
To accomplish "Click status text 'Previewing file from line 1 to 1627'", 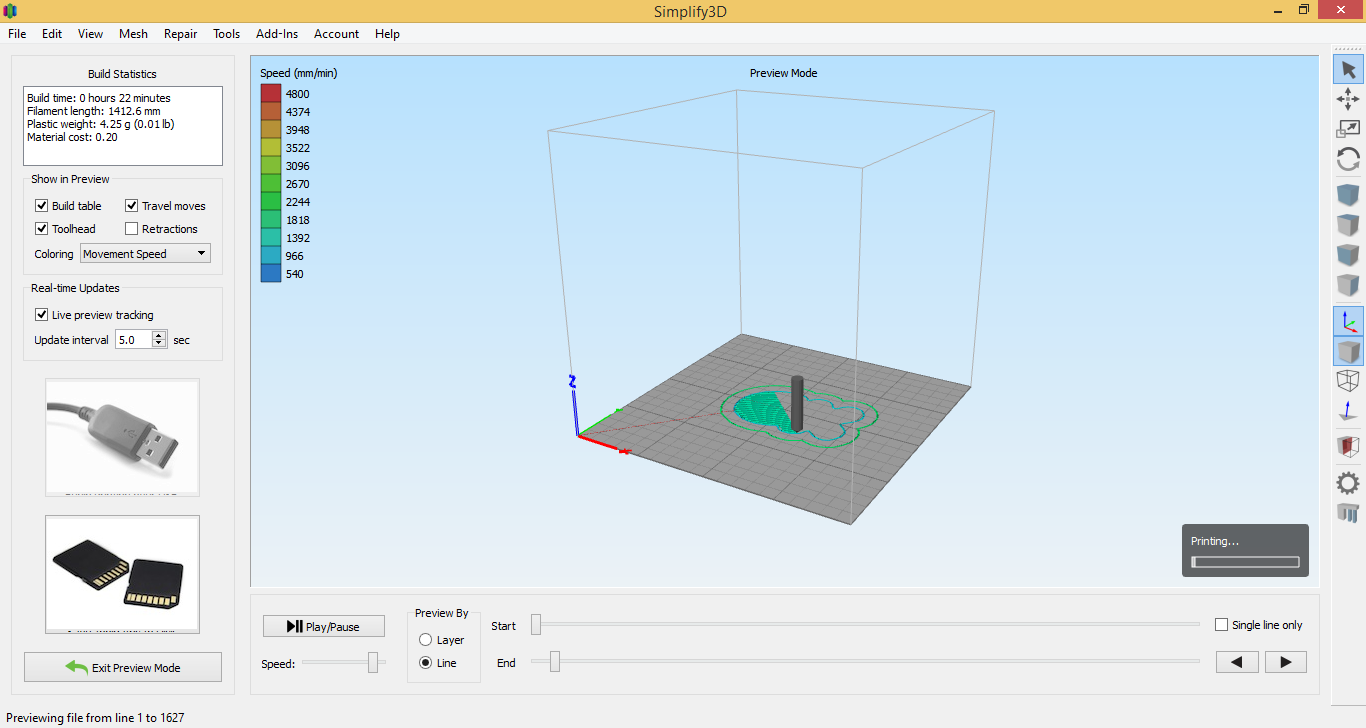I will click(95, 717).
